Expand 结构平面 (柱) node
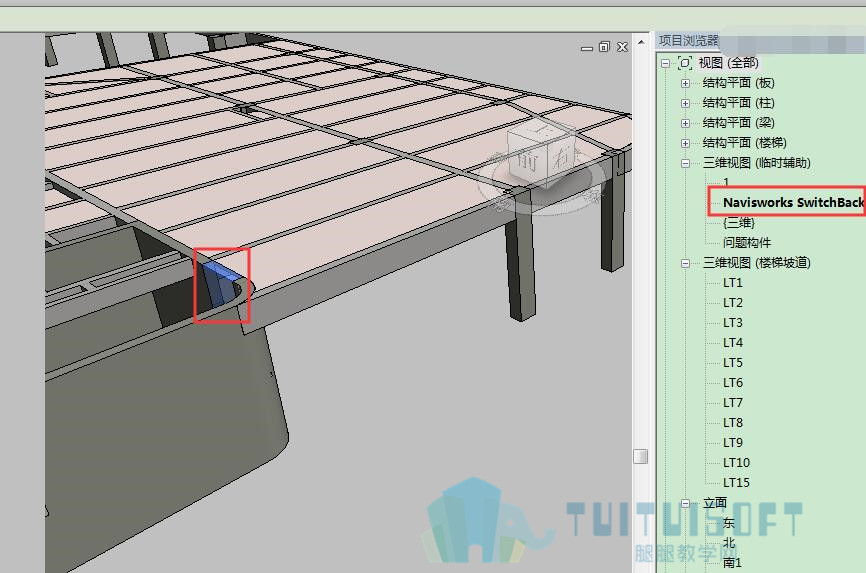This screenshot has height=573, width=866. (685, 103)
